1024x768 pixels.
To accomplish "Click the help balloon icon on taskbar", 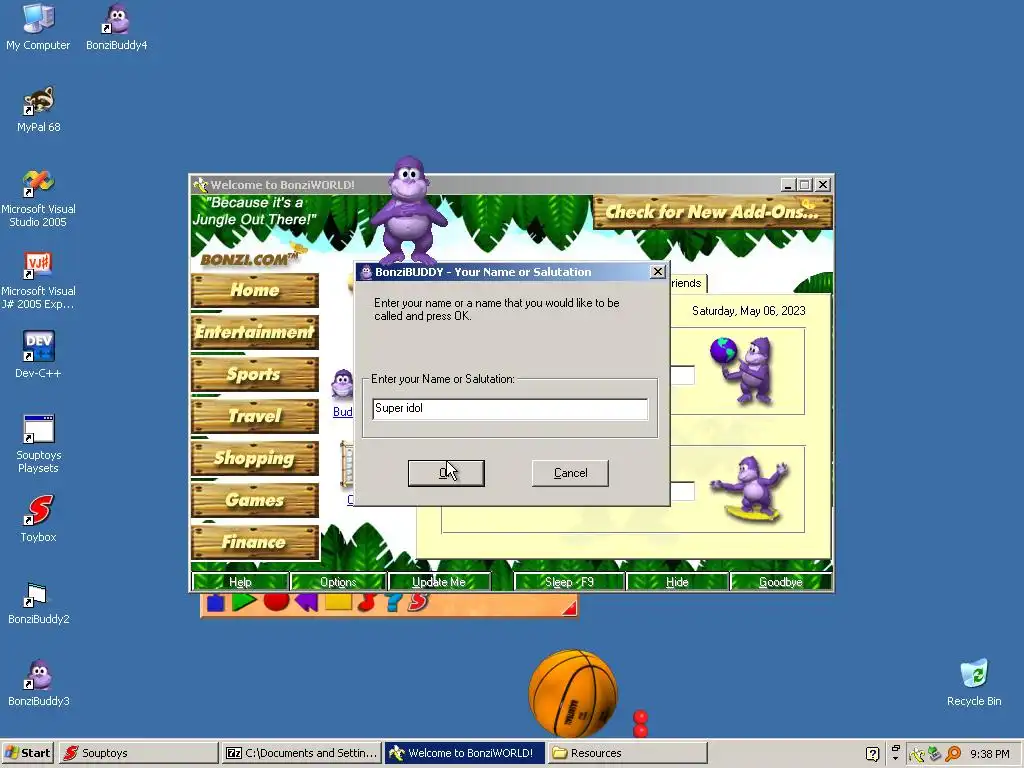I will pos(872,754).
